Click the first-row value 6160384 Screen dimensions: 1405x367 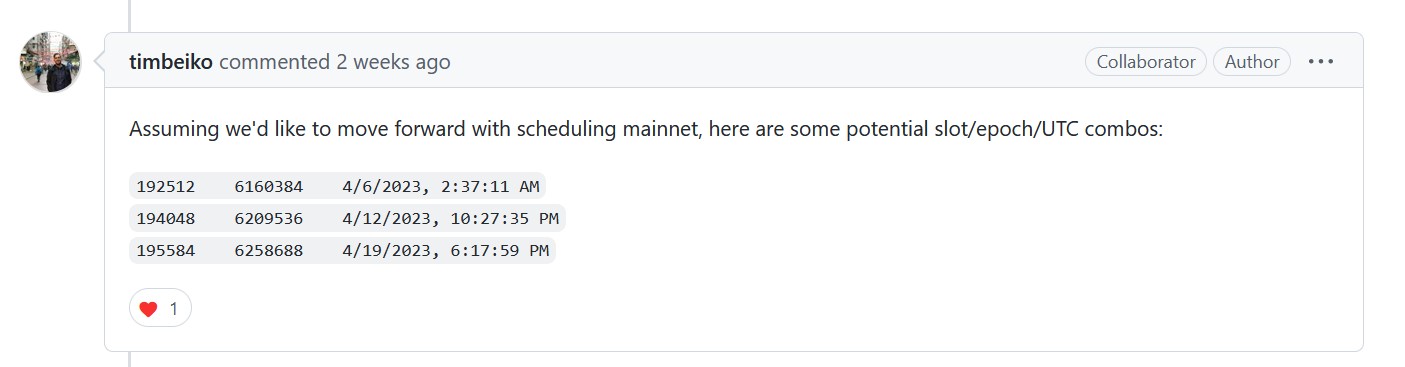[x=269, y=186]
